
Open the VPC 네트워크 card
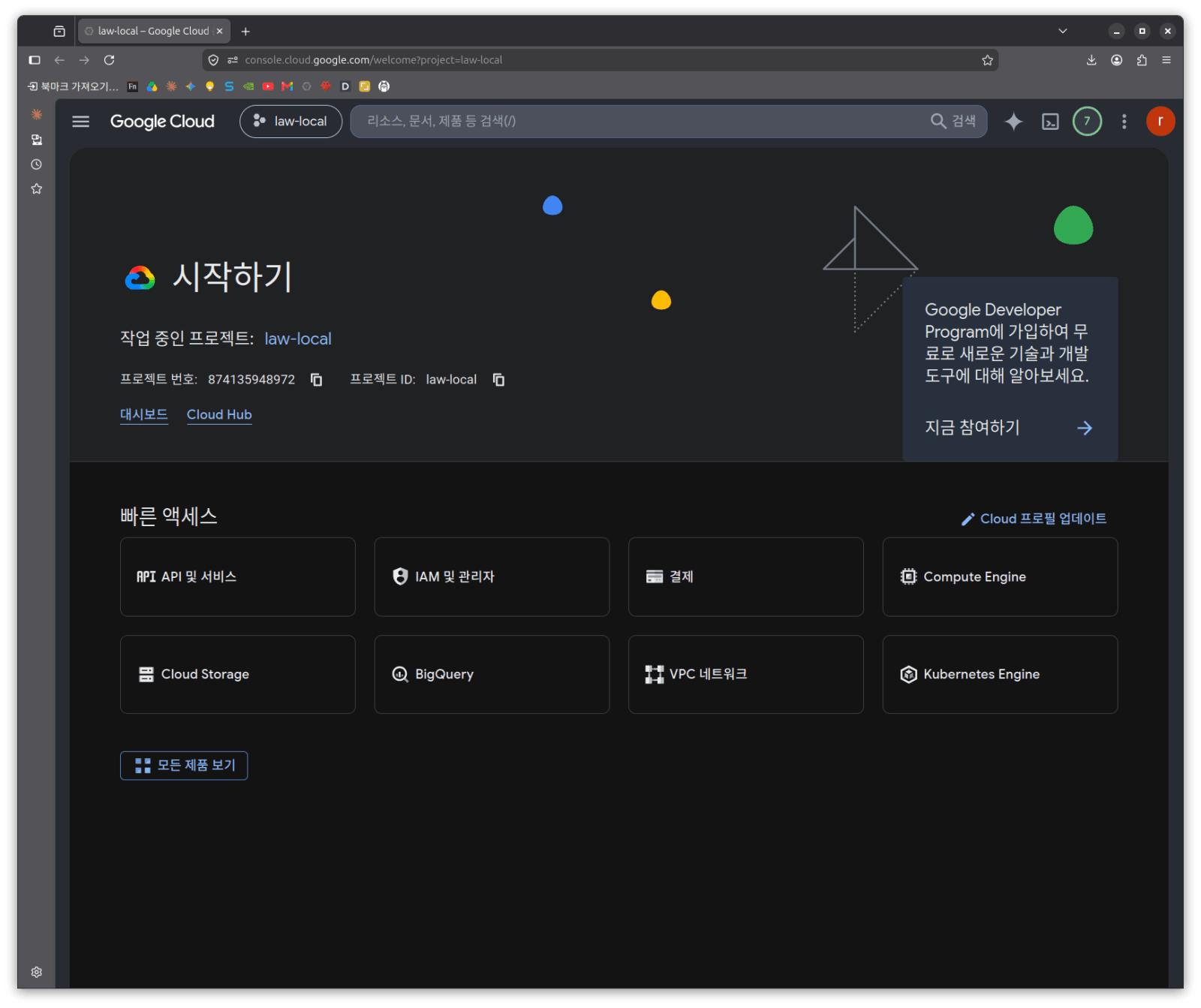pyautogui.click(x=746, y=674)
